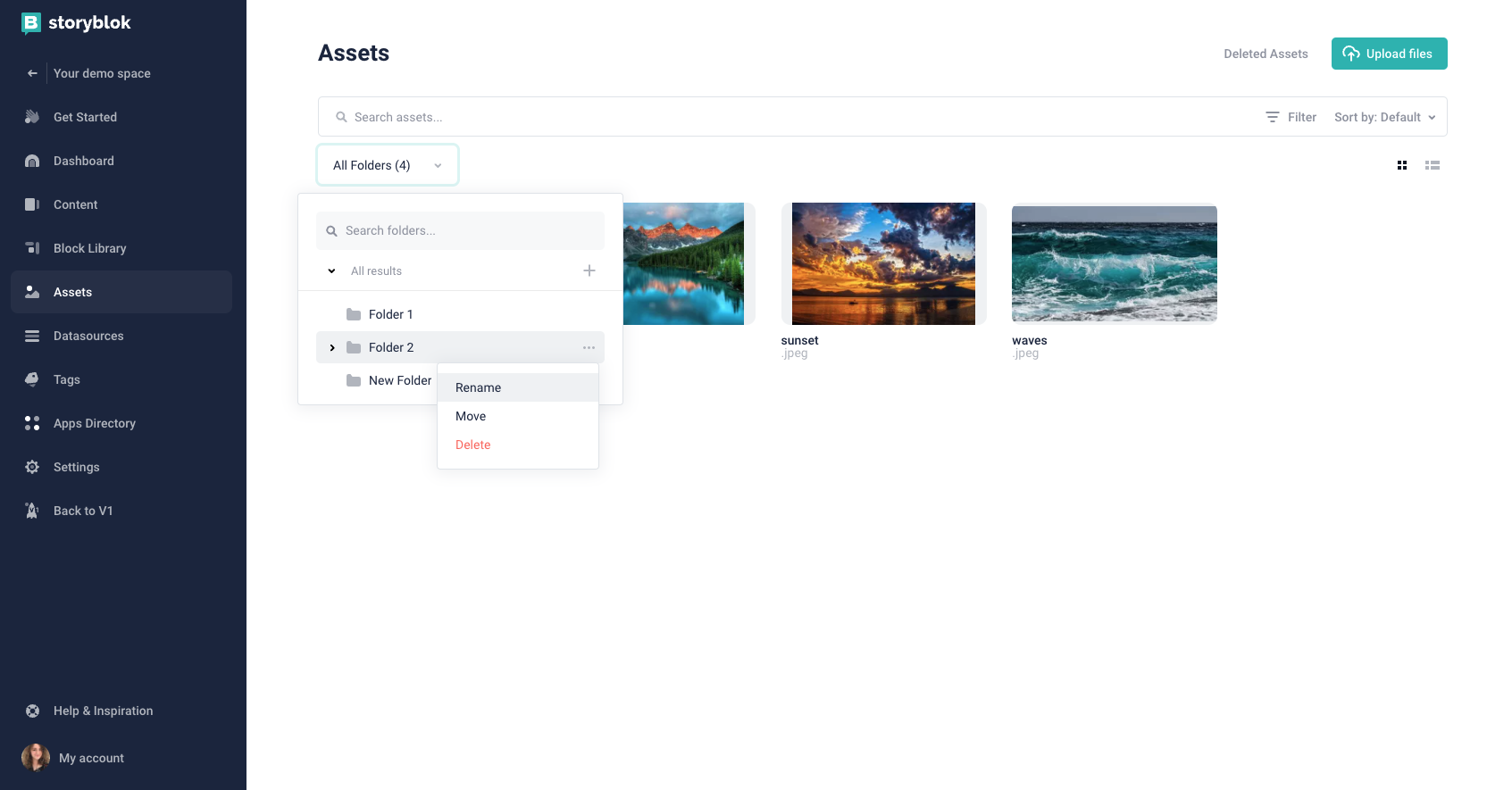The height and width of the screenshot is (790, 1512).
Task: Click the Folder 1 folder icon
Action: (x=354, y=314)
